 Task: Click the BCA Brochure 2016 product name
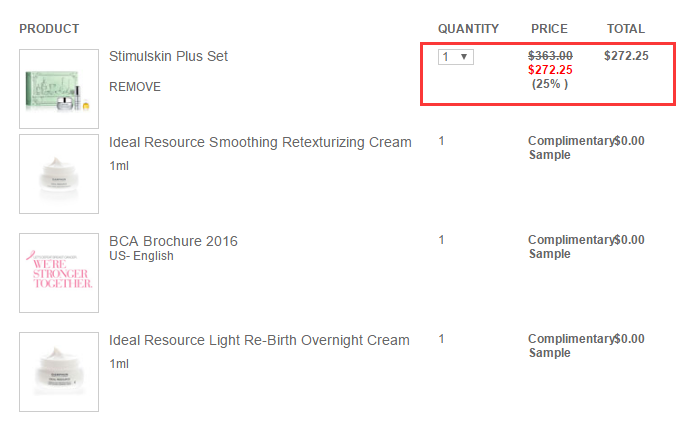173,241
